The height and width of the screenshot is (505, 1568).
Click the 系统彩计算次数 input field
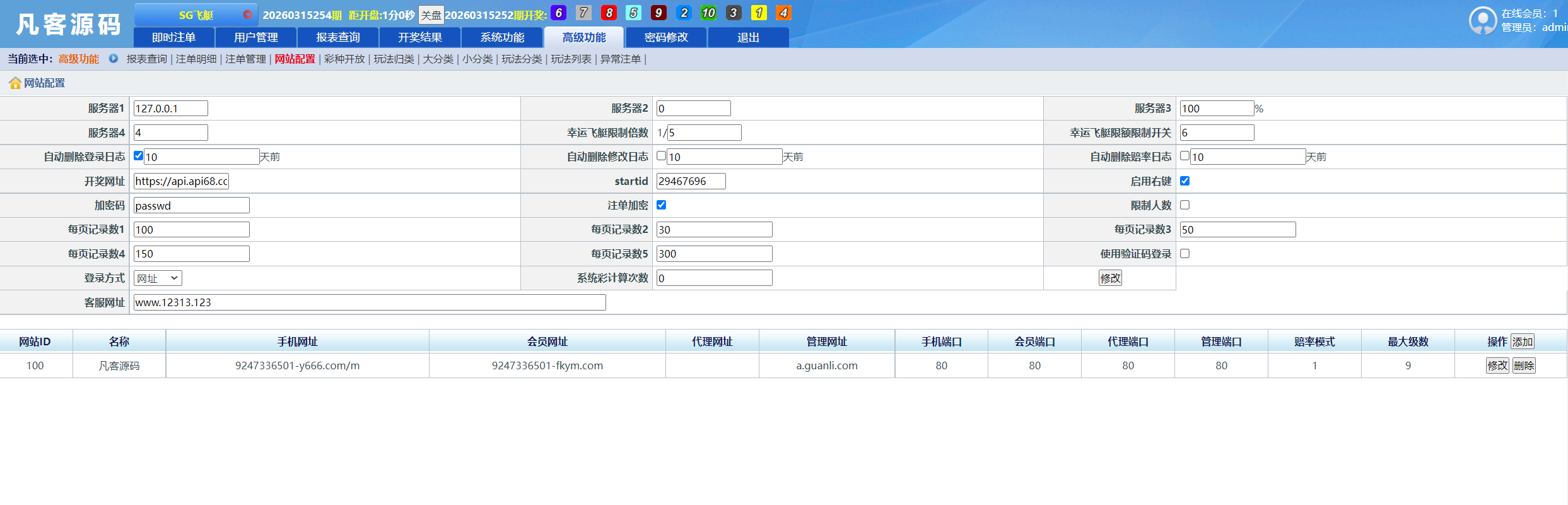[x=714, y=278]
